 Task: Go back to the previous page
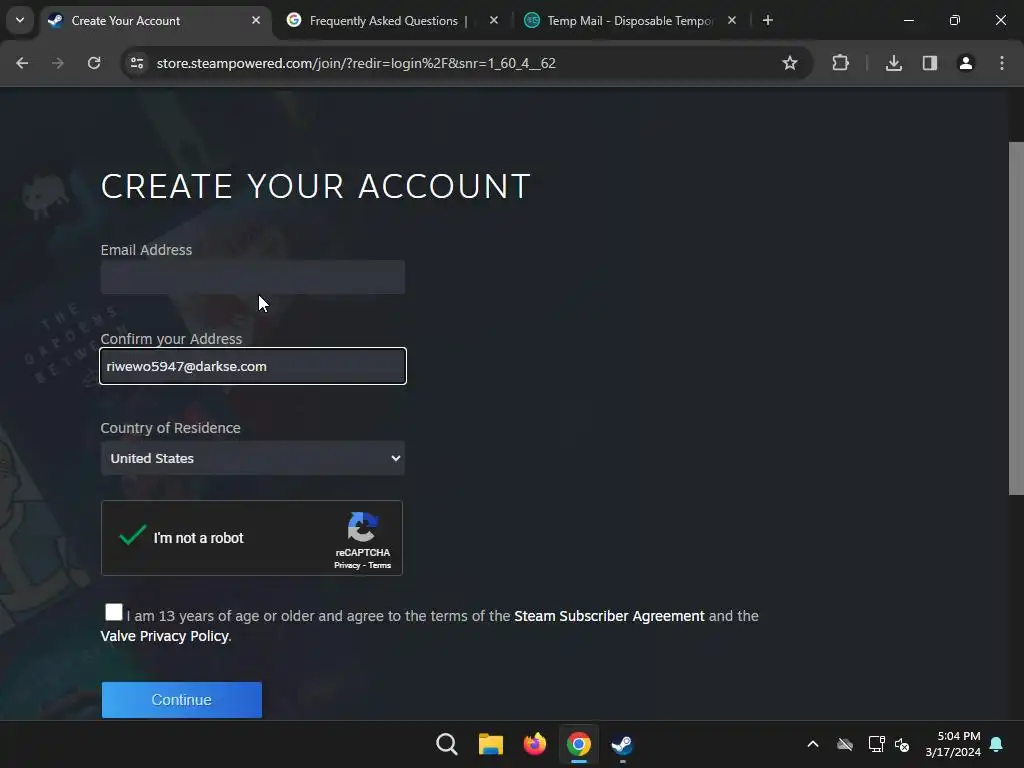pyautogui.click(x=22, y=63)
